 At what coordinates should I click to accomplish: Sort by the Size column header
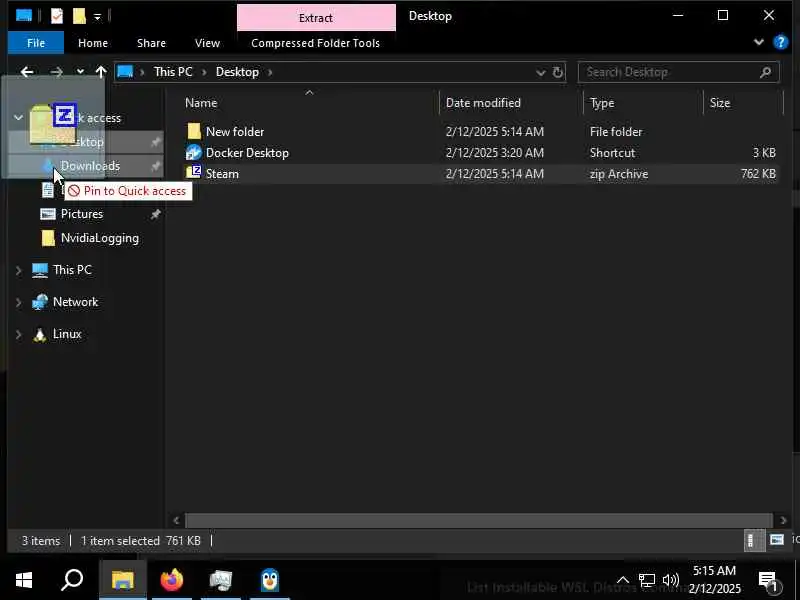tap(719, 103)
